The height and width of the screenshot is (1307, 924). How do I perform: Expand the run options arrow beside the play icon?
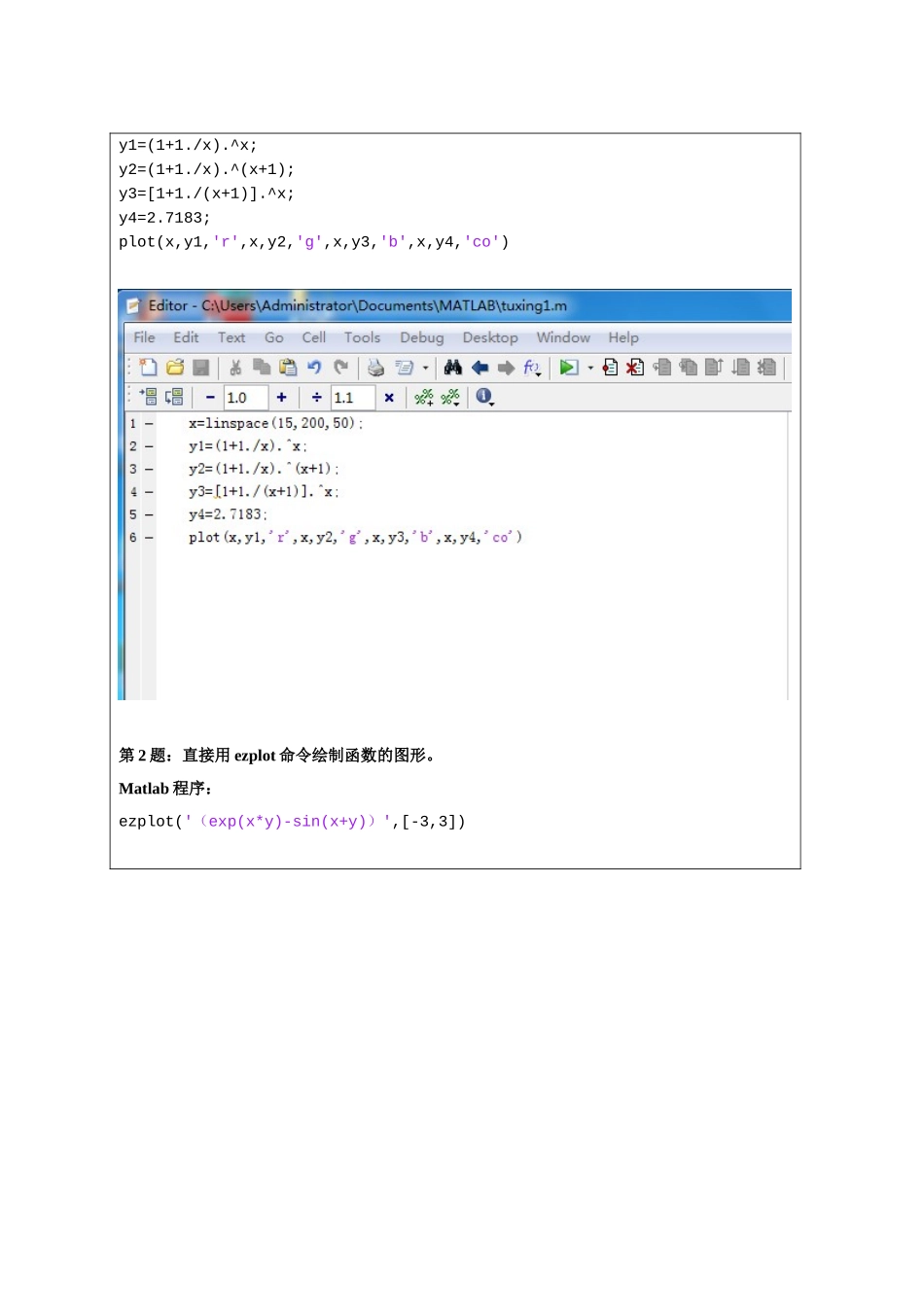590,368
